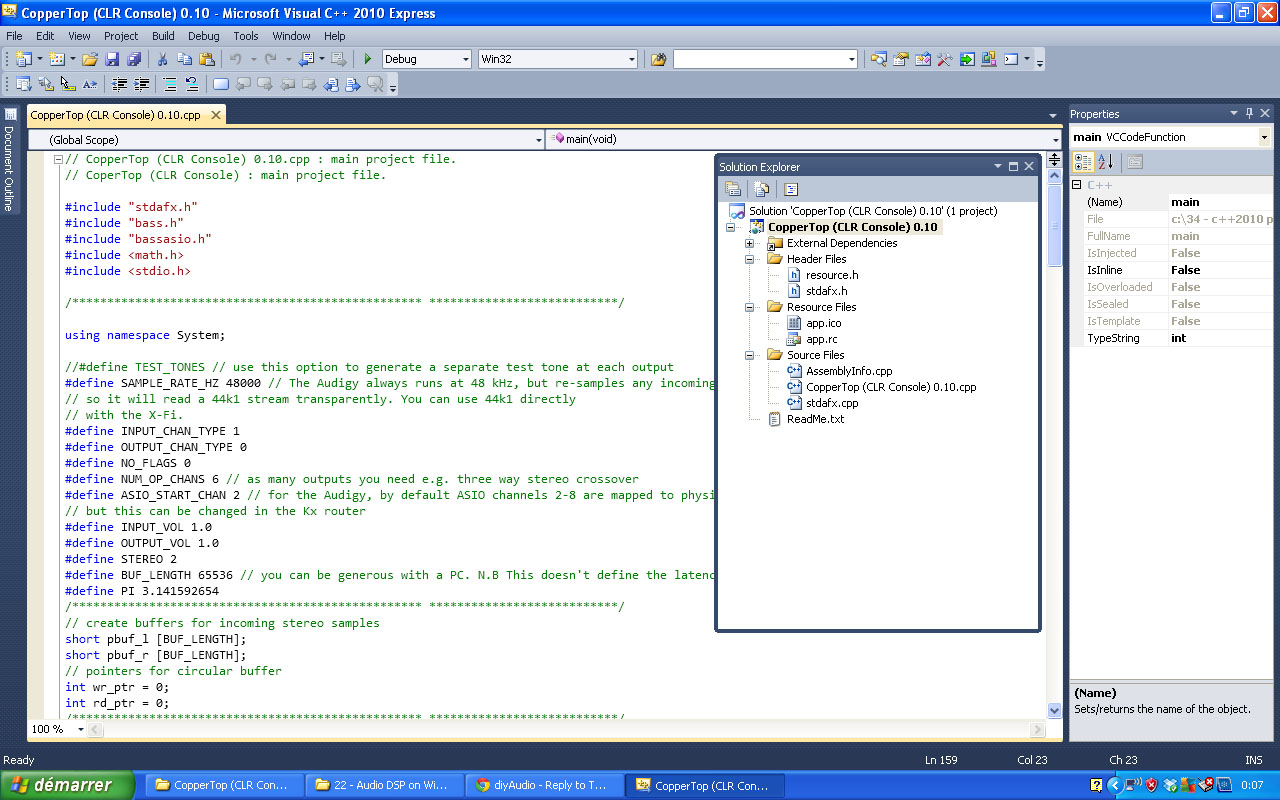Switch Properties to Categorized view

coord(1083,162)
